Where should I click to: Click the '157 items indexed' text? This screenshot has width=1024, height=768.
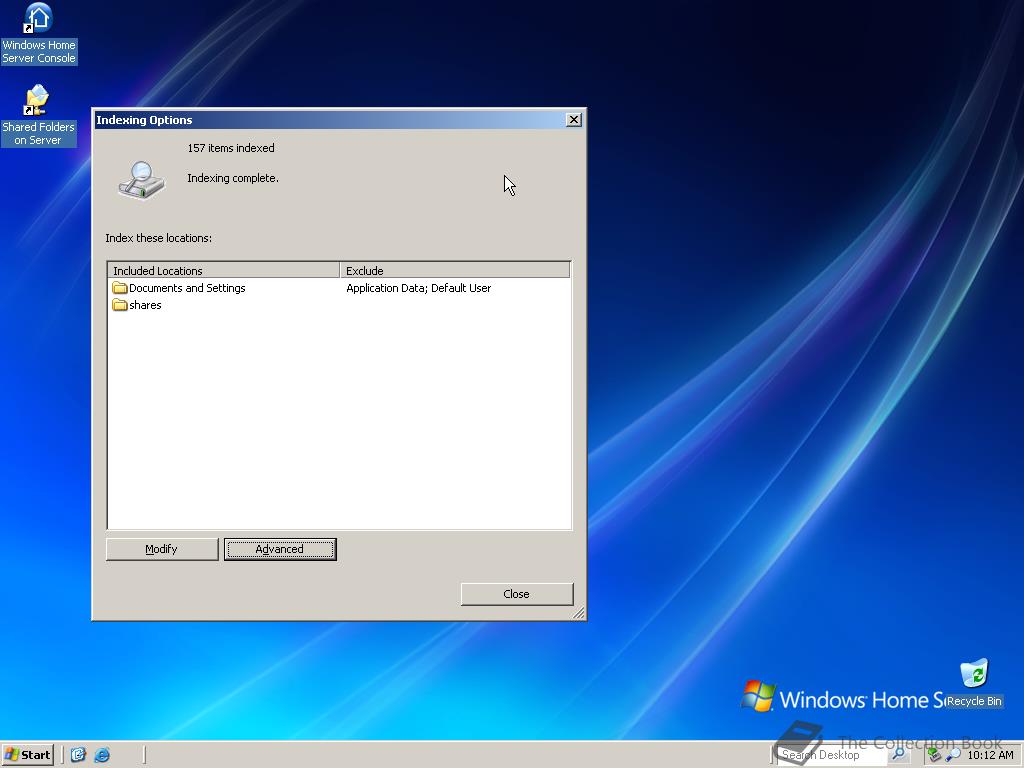tap(231, 148)
